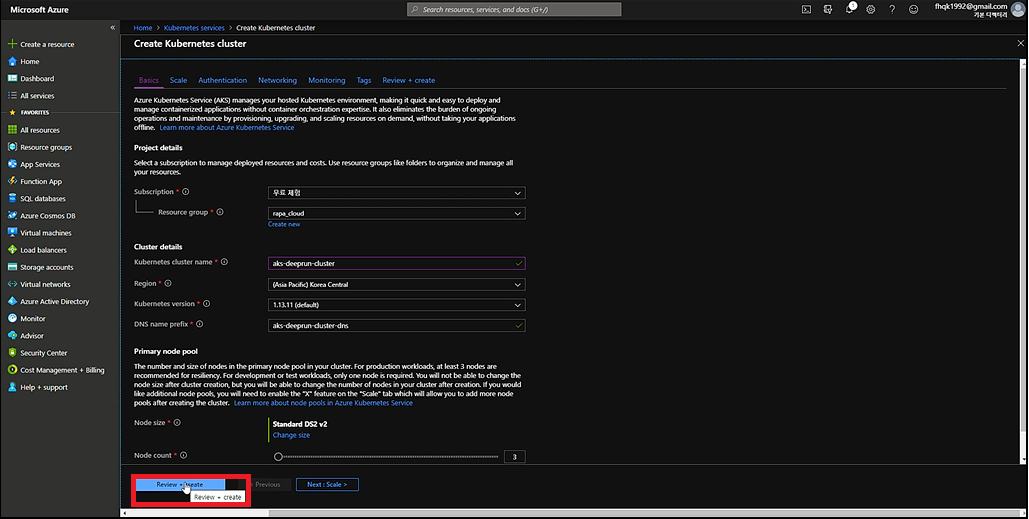
Task: Switch to the Scale tab
Action: (x=178, y=80)
